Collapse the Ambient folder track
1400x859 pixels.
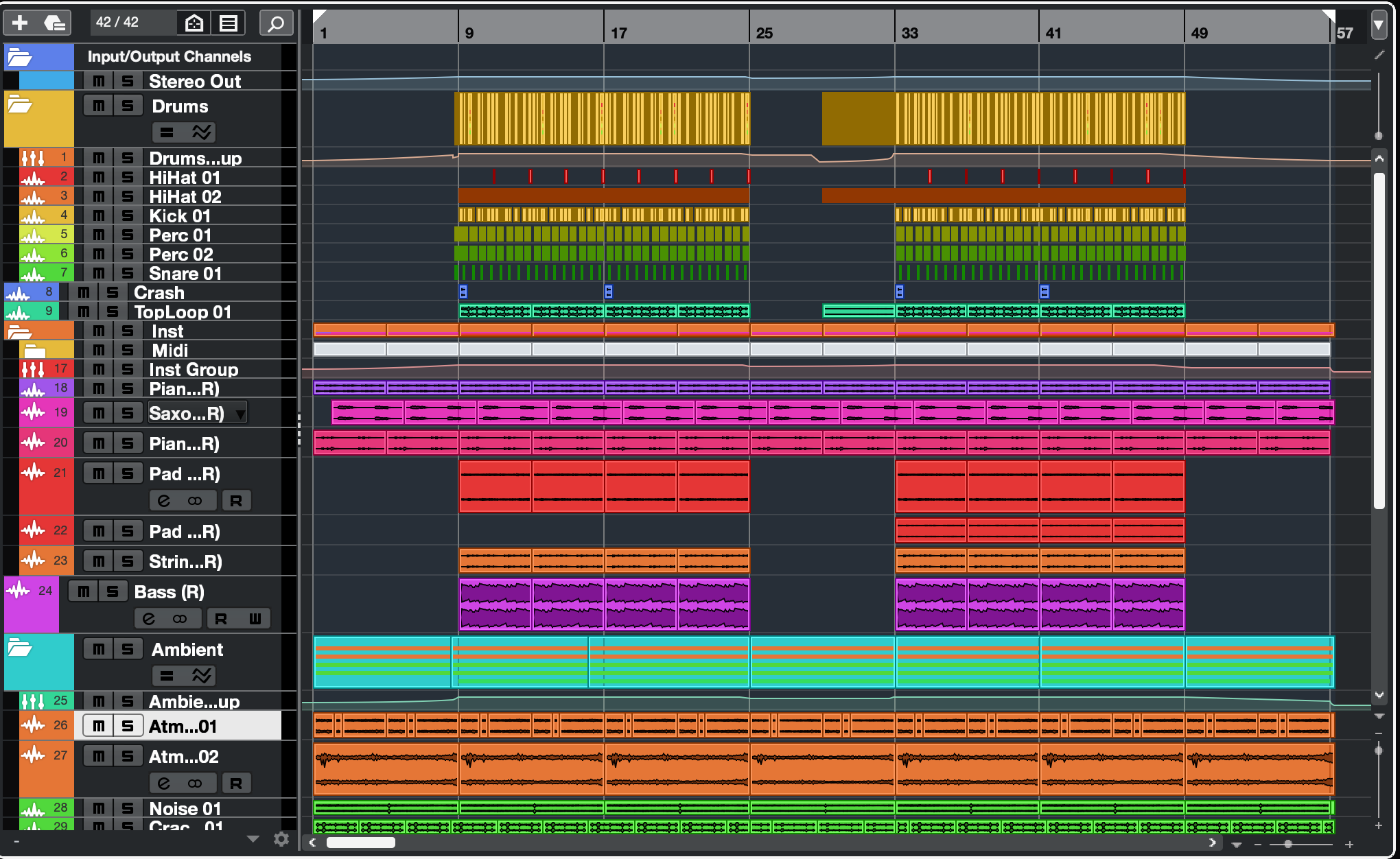[20, 648]
